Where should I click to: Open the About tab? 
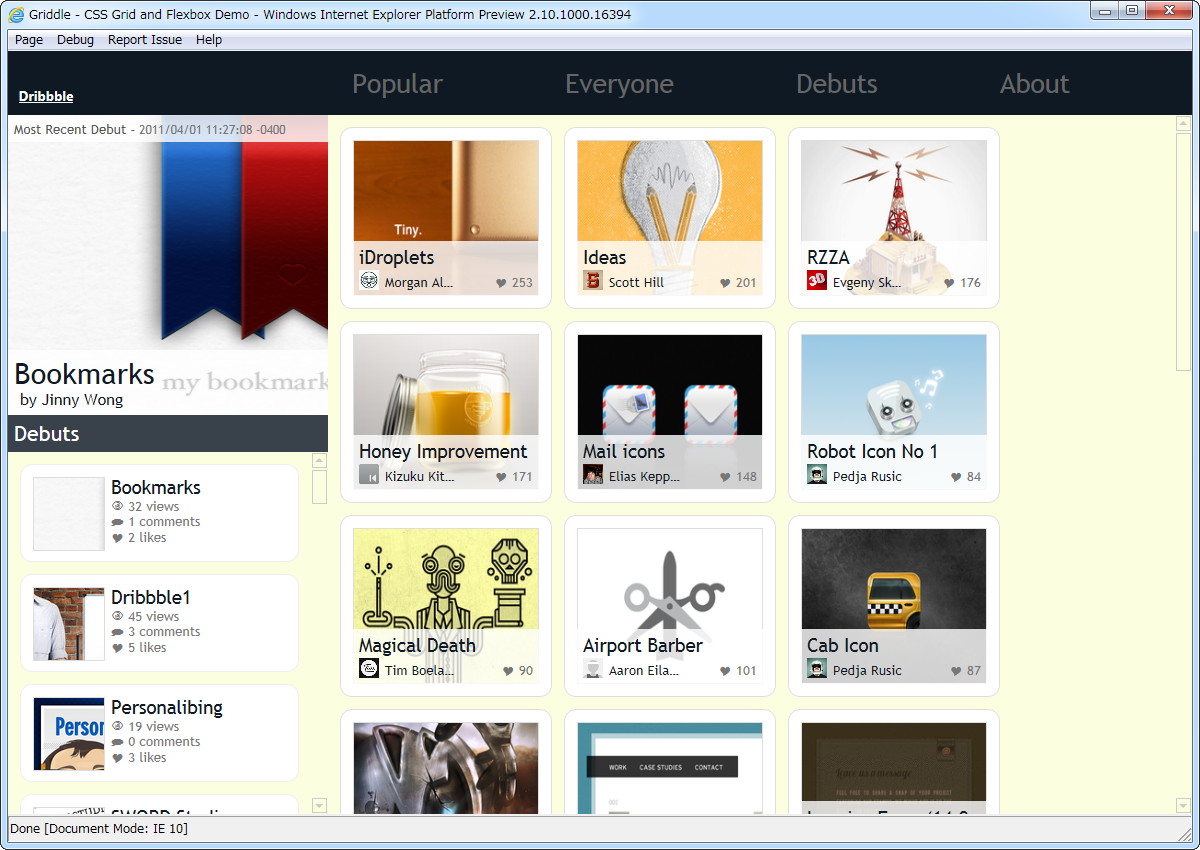pyautogui.click(x=1035, y=84)
